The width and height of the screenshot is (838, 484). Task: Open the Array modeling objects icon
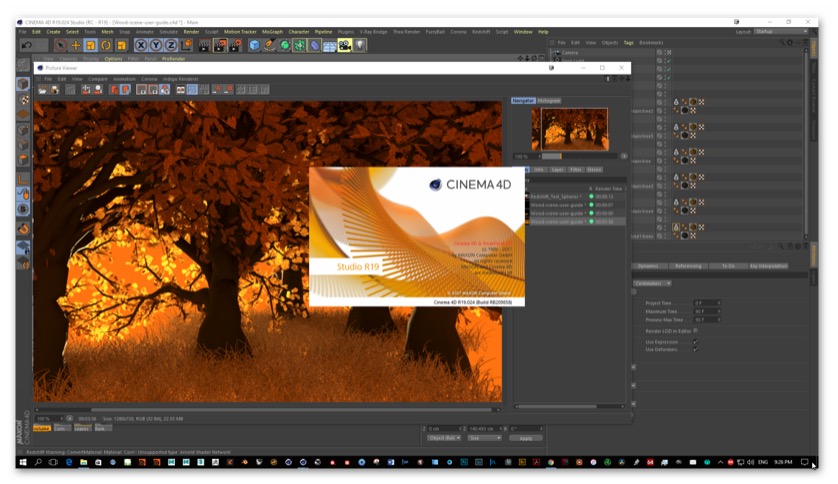tap(299, 45)
